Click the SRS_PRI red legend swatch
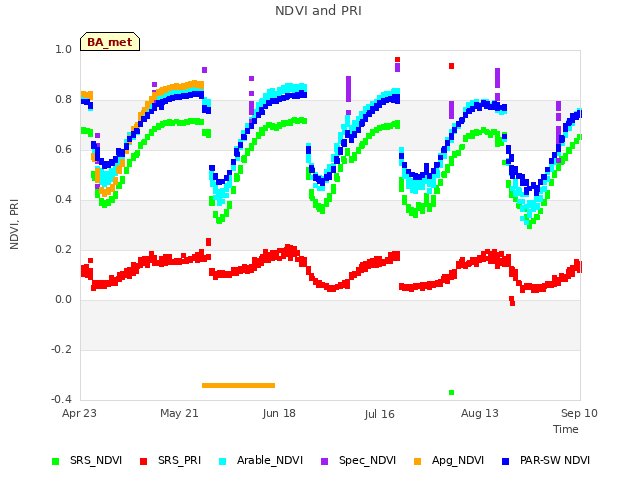640x480 pixels. pos(143,461)
